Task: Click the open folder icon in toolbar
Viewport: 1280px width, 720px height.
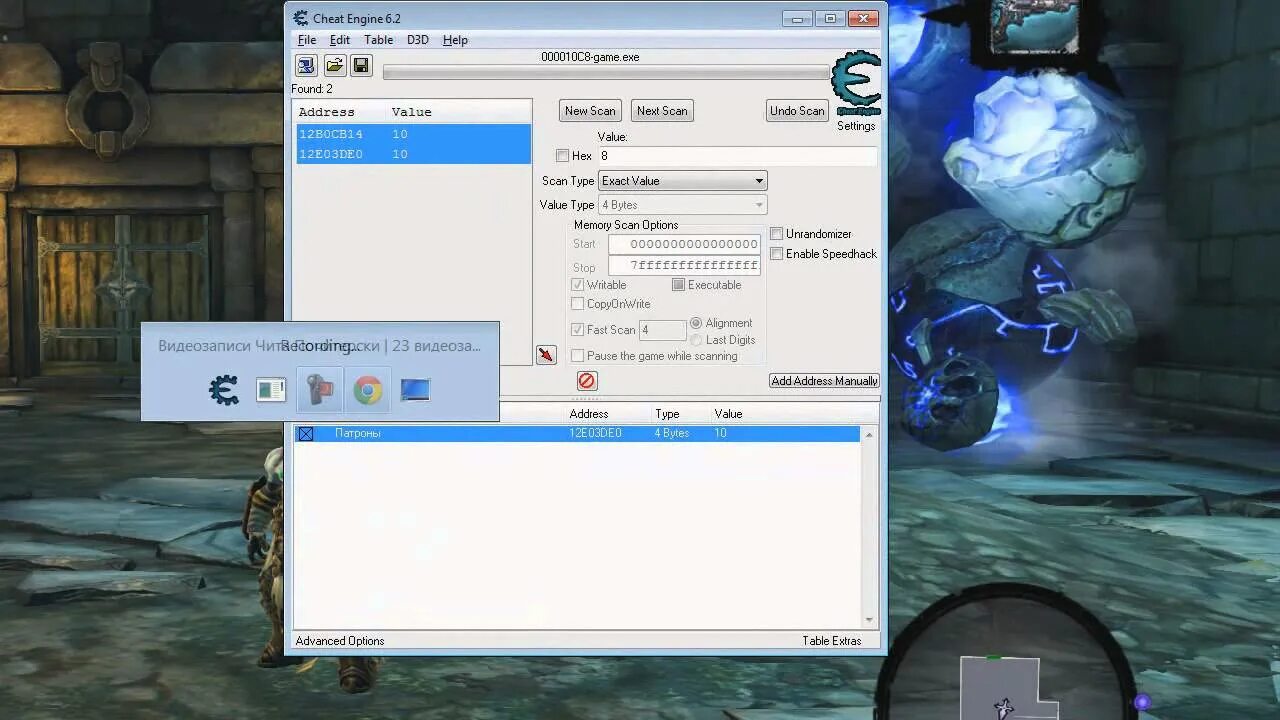Action: click(334, 66)
